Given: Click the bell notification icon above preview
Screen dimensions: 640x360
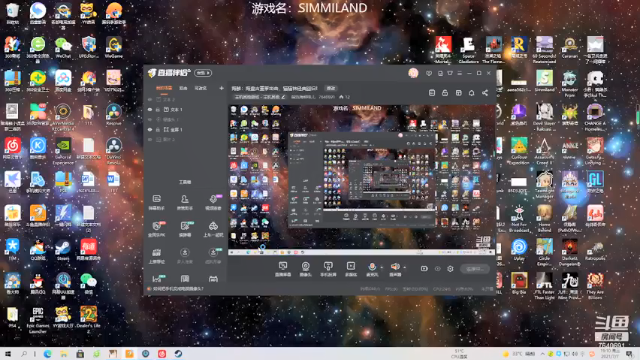Looking at the screenshot, I should click(471, 93).
